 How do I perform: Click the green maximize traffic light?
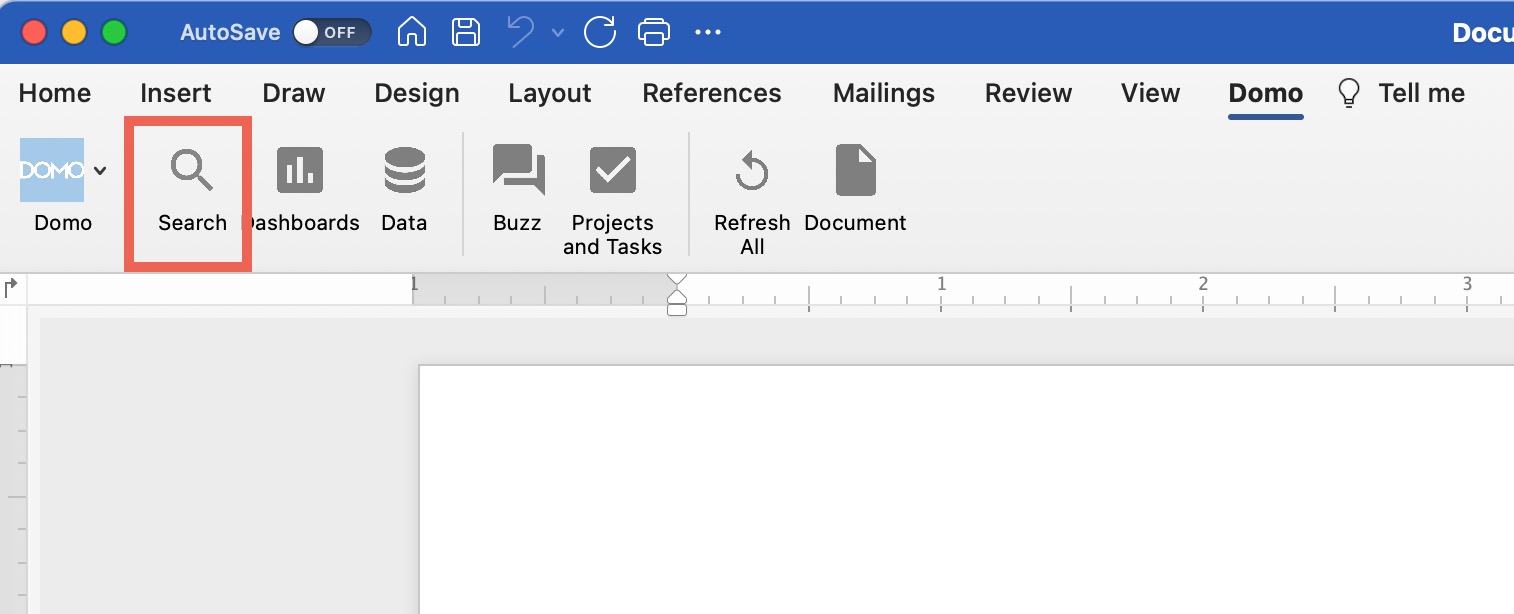(x=114, y=31)
